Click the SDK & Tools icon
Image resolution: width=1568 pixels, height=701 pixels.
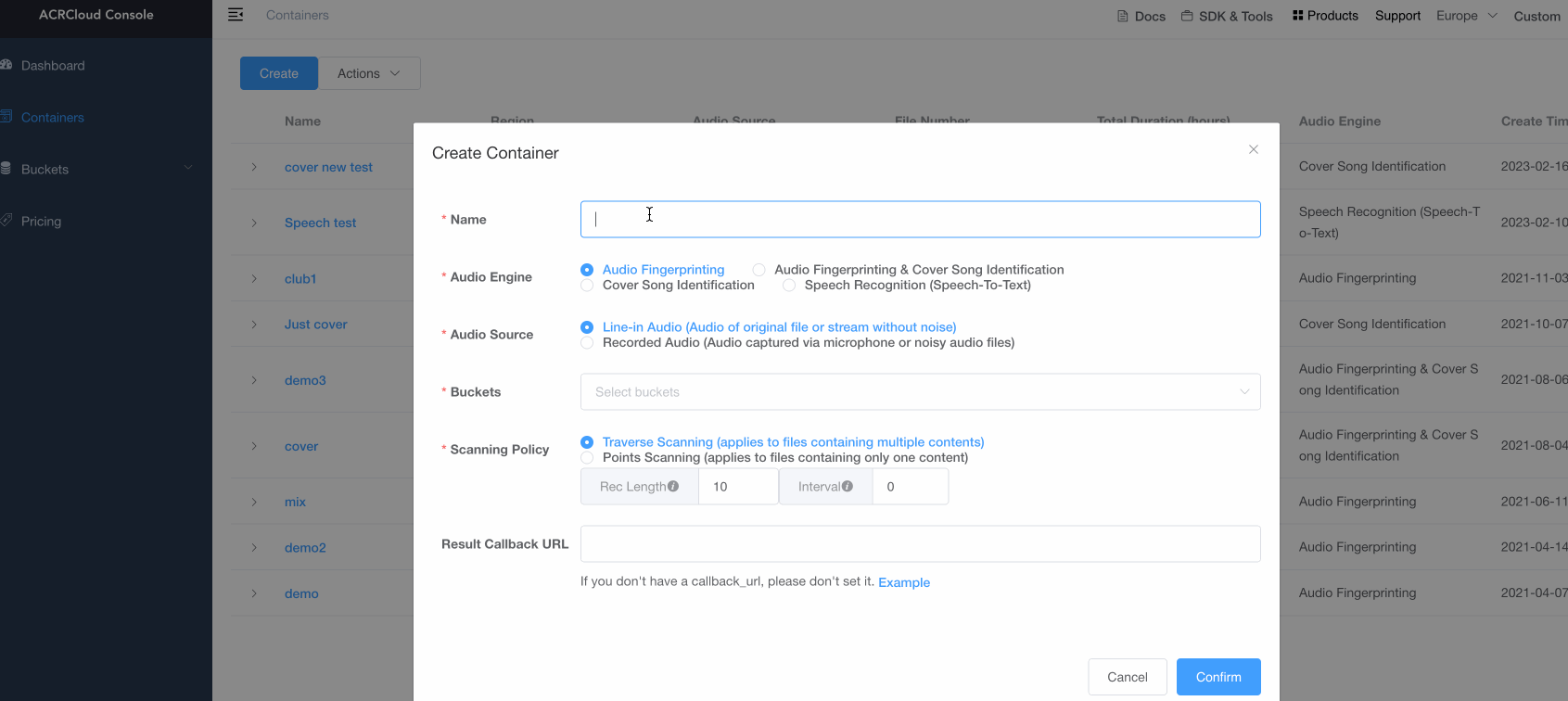point(1187,16)
